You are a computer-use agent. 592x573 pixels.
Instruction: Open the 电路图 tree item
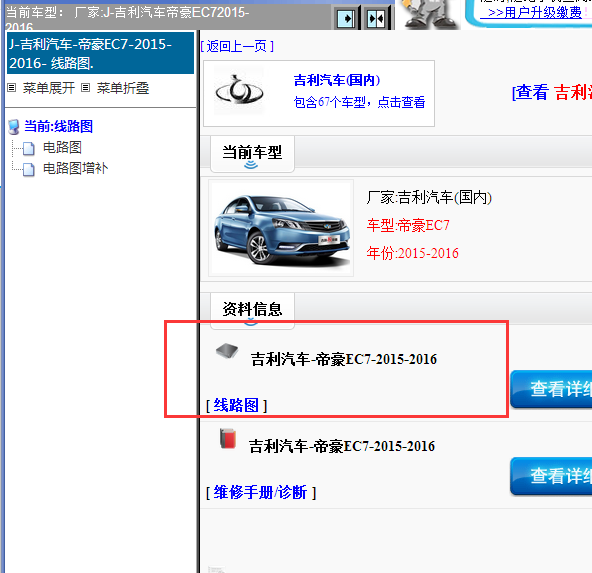tap(62, 147)
